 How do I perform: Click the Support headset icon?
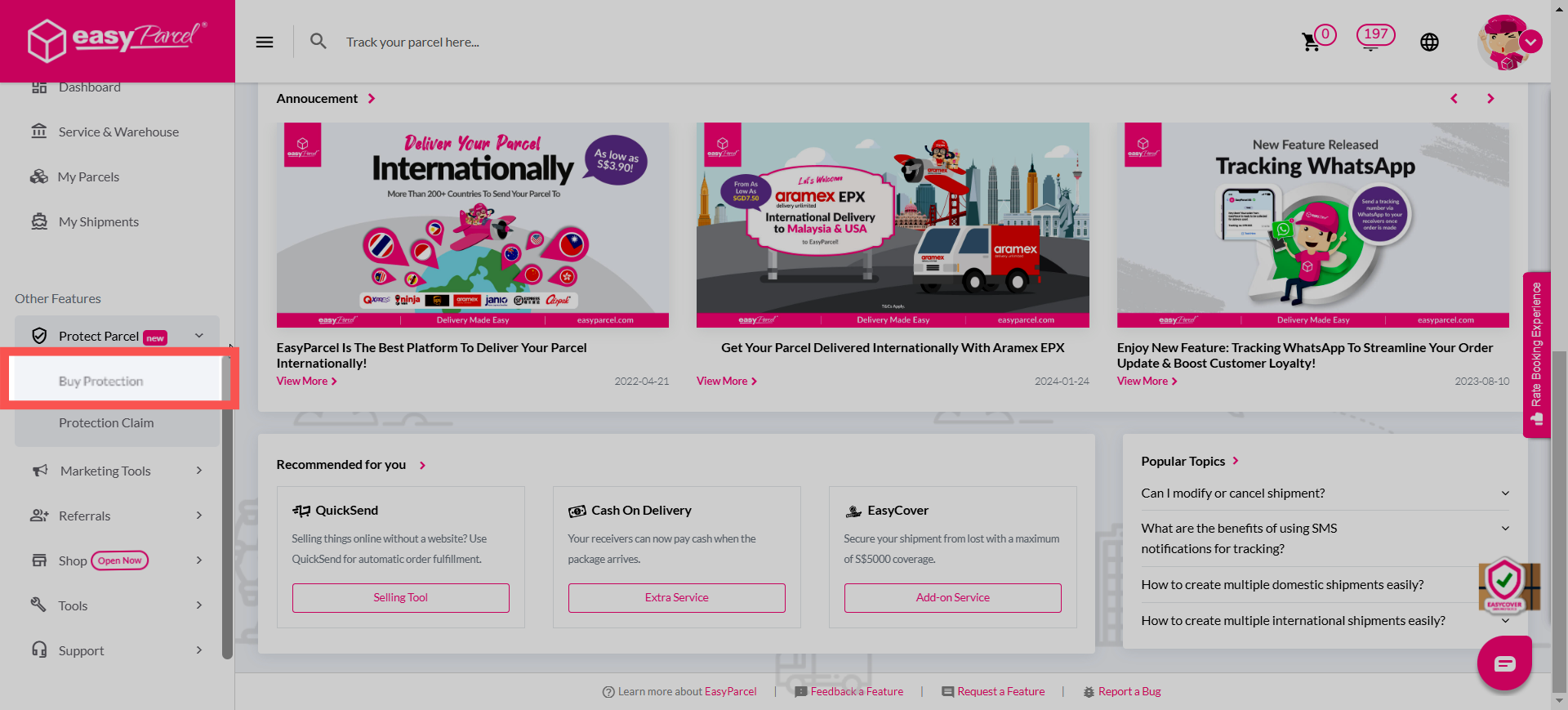coord(39,650)
